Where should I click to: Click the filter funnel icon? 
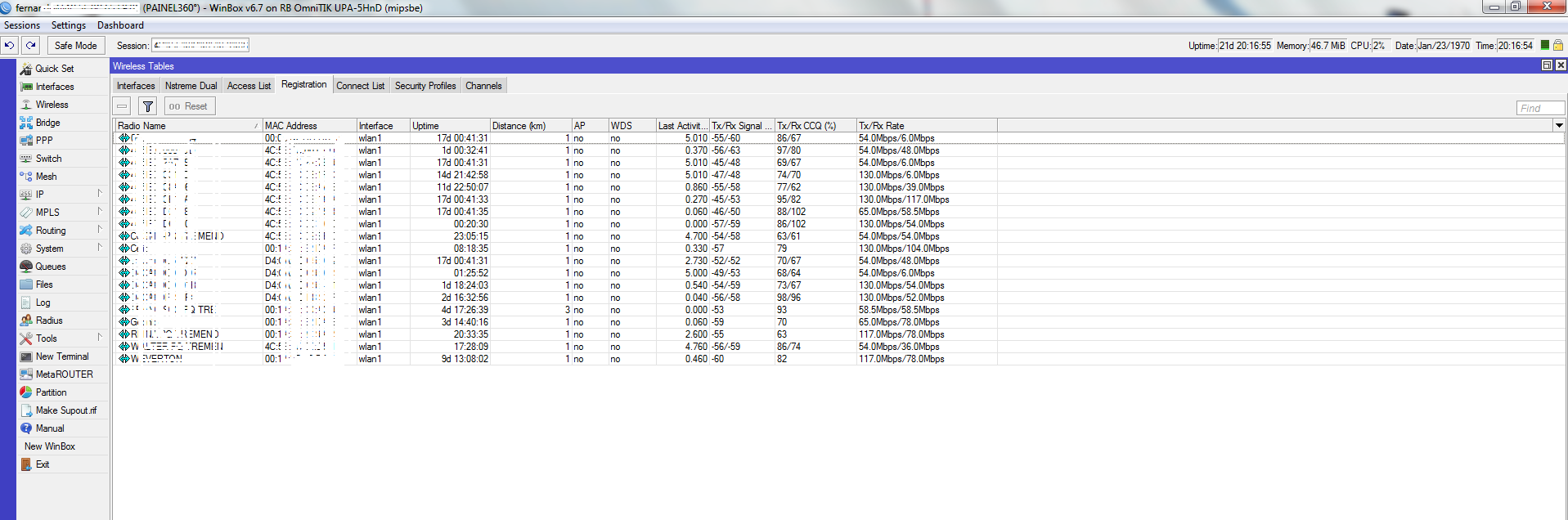click(x=147, y=106)
